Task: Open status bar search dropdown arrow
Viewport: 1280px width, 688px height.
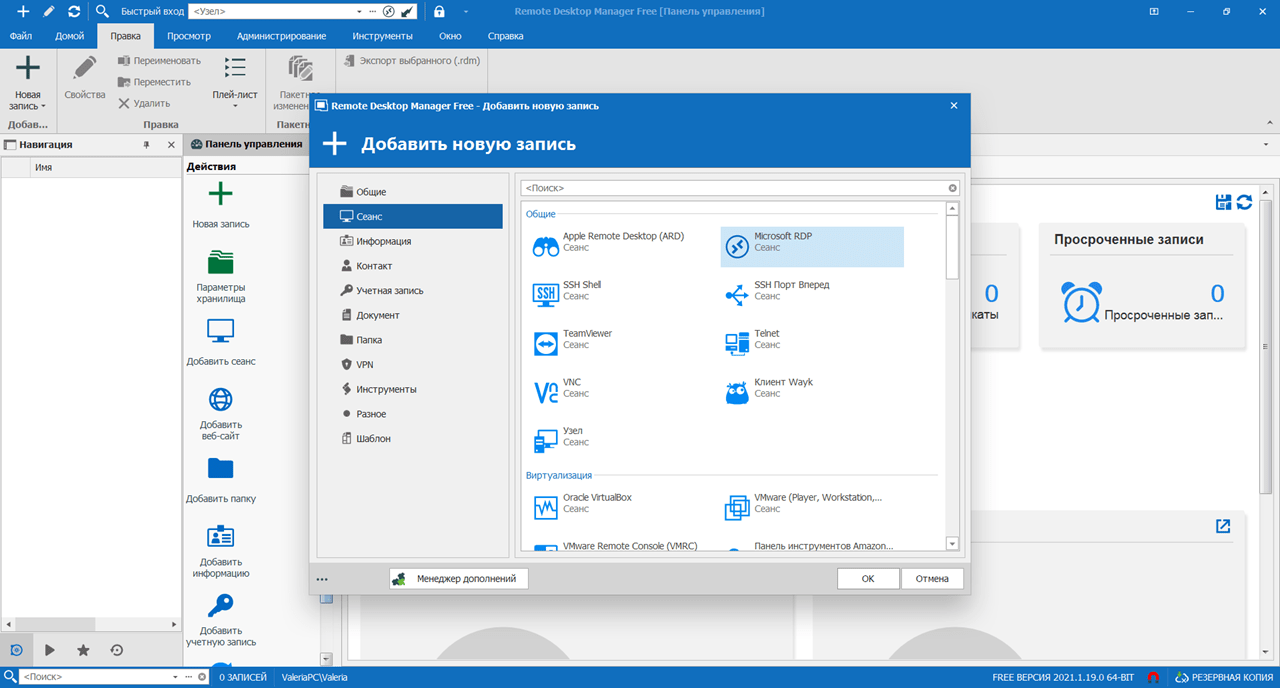Action: point(176,677)
